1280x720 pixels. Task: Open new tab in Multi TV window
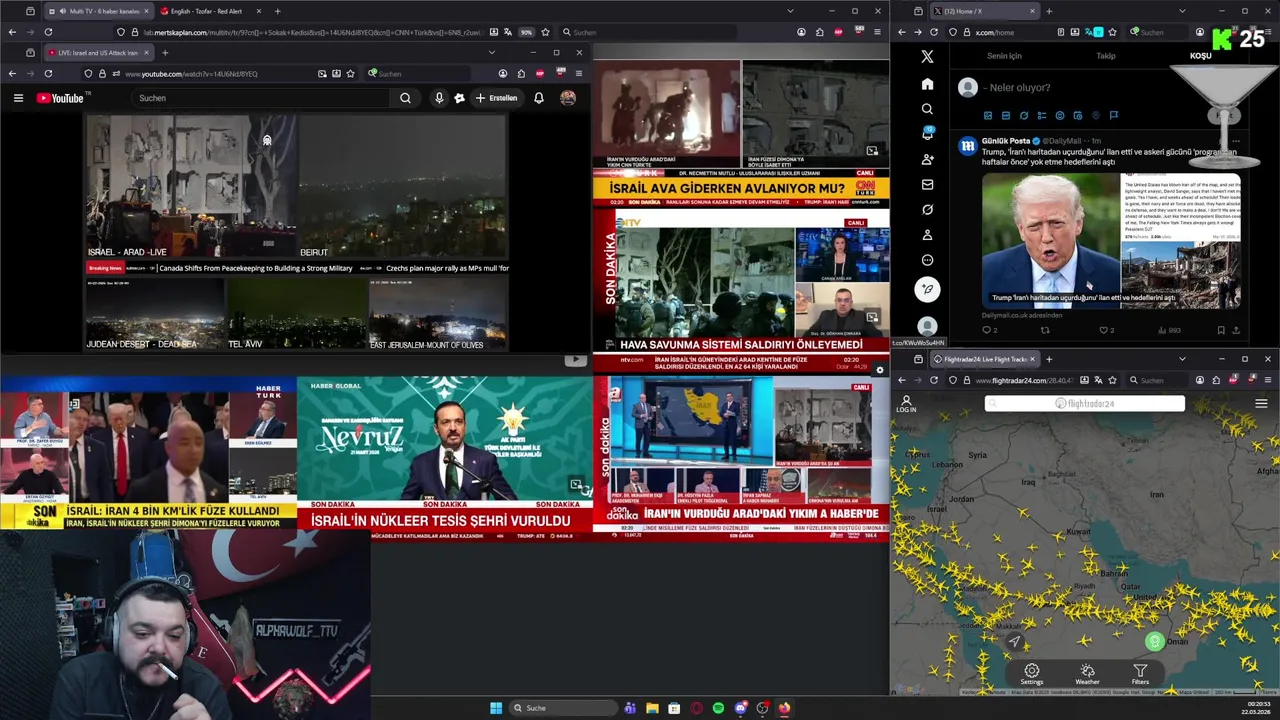277,11
